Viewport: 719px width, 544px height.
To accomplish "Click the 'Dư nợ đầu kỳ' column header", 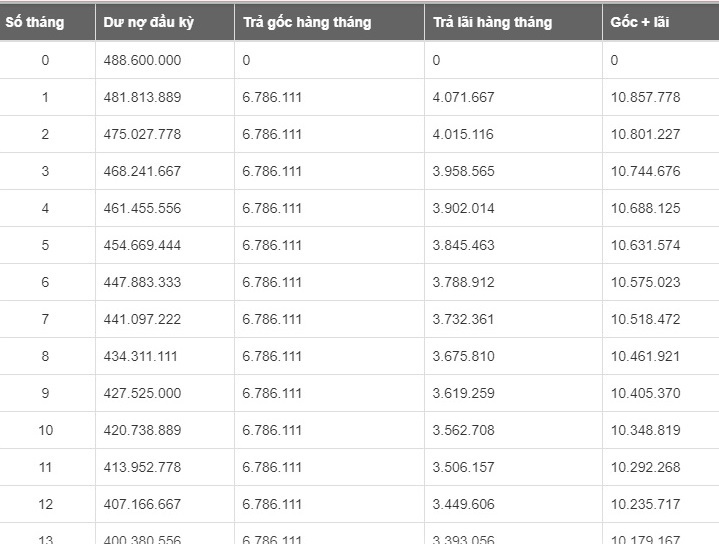I will point(148,22).
